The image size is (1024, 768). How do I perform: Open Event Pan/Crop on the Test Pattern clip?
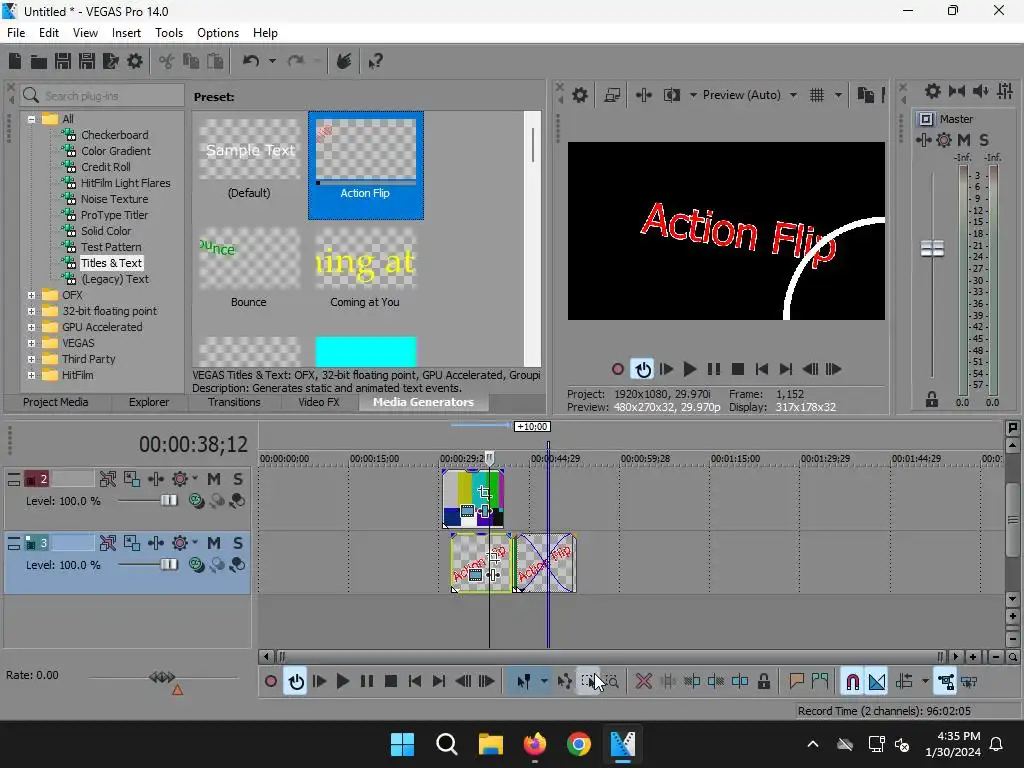point(484,492)
